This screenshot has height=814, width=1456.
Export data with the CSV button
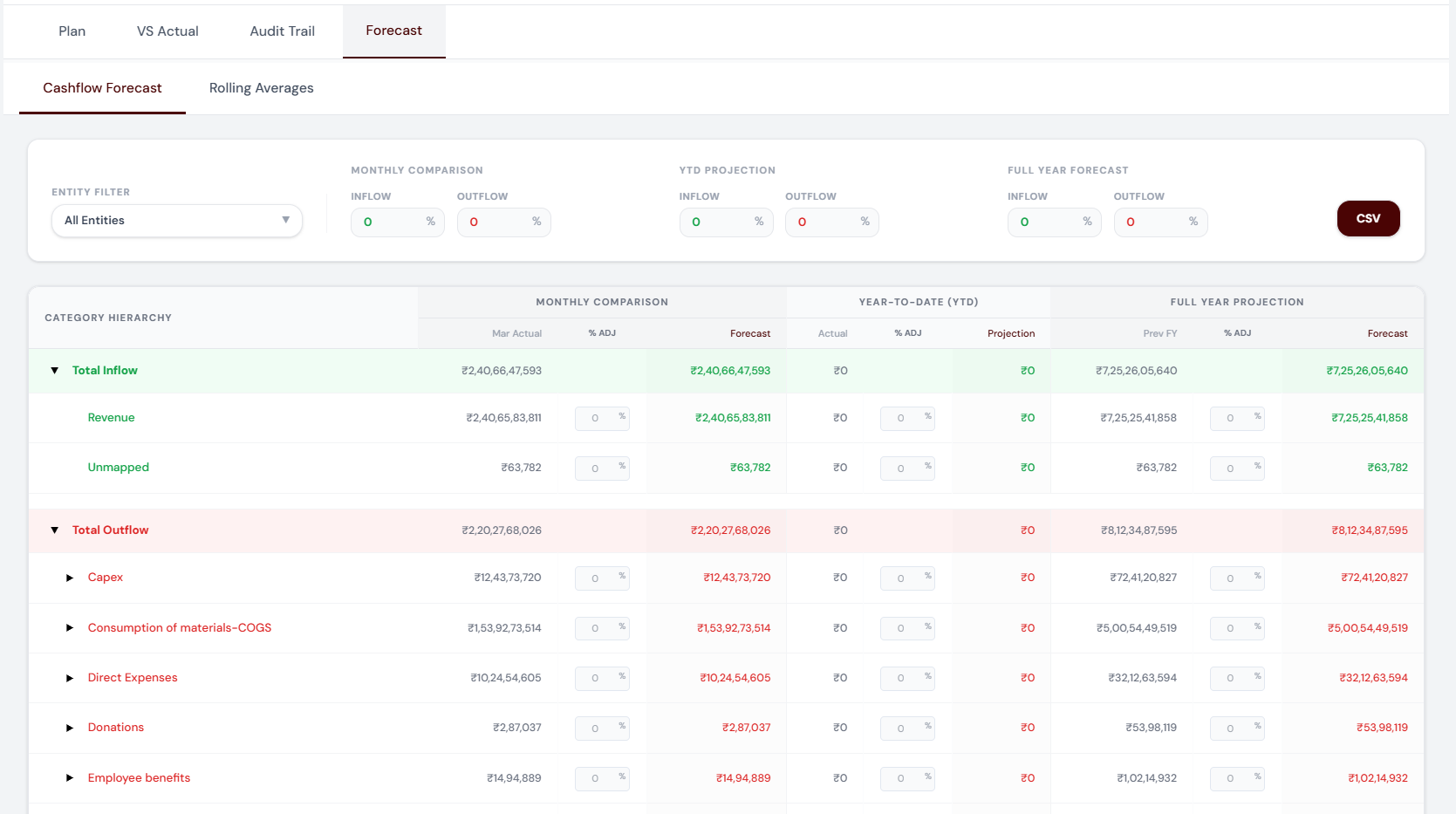click(1367, 219)
